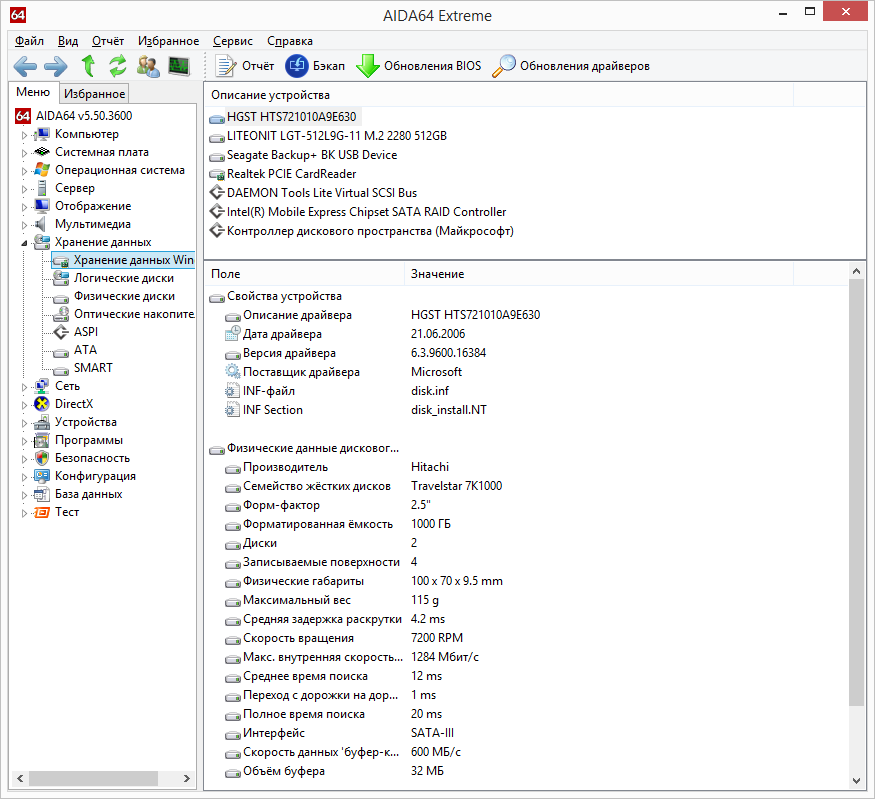
Task: Open user management icon in toolbar
Action: pos(148,66)
